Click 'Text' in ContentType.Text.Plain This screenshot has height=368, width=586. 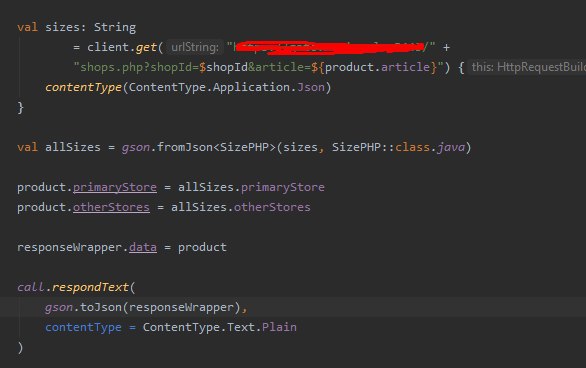(x=241, y=327)
